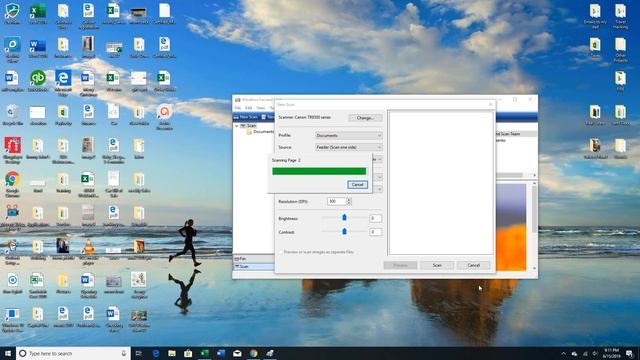The height and width of the screenshot is (360, 640).
Task: Cancel the Scanning Page 2 progress dialog
Action: point(358,184)
